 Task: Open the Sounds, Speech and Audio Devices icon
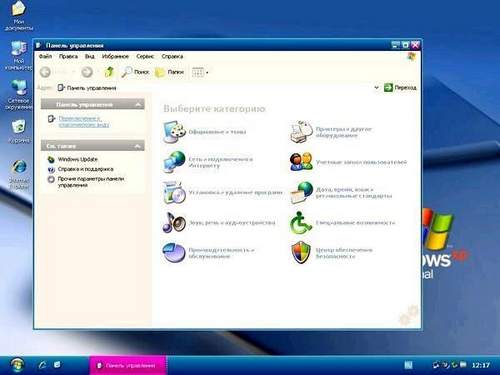click(x=174, y=222)
